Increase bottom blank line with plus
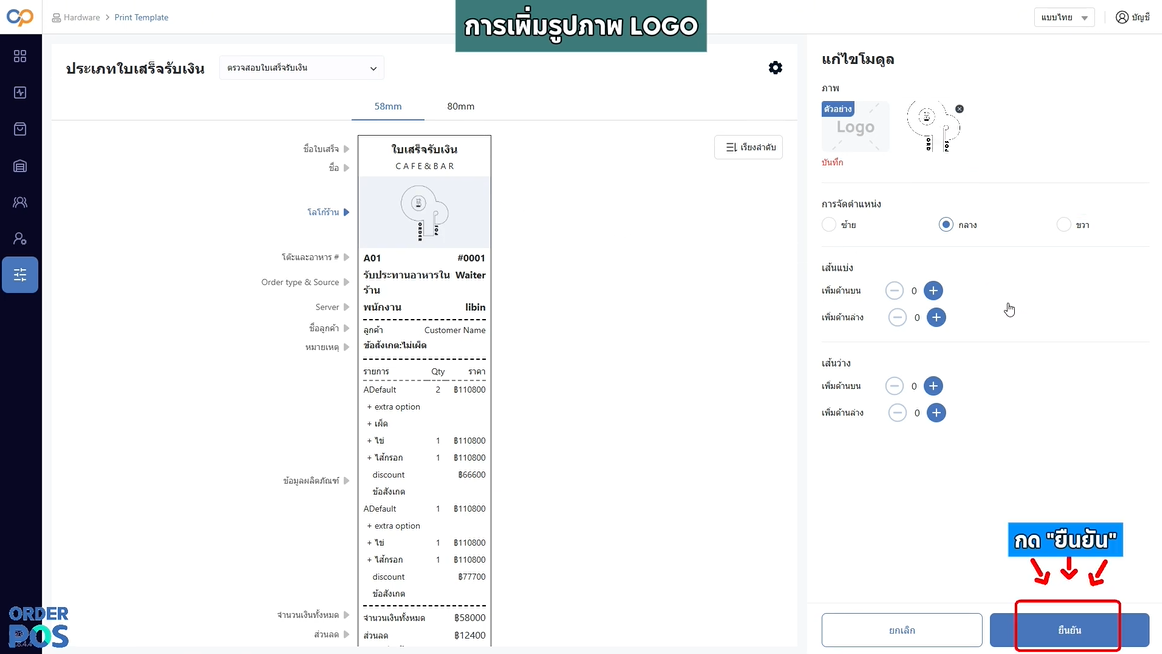1162x654 pixels. tap(936, 413)
